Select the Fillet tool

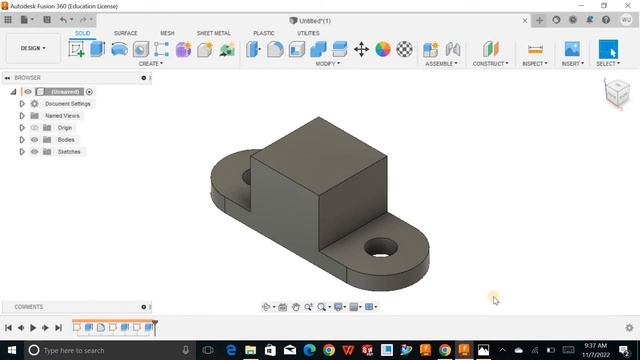tap(275, 49)
